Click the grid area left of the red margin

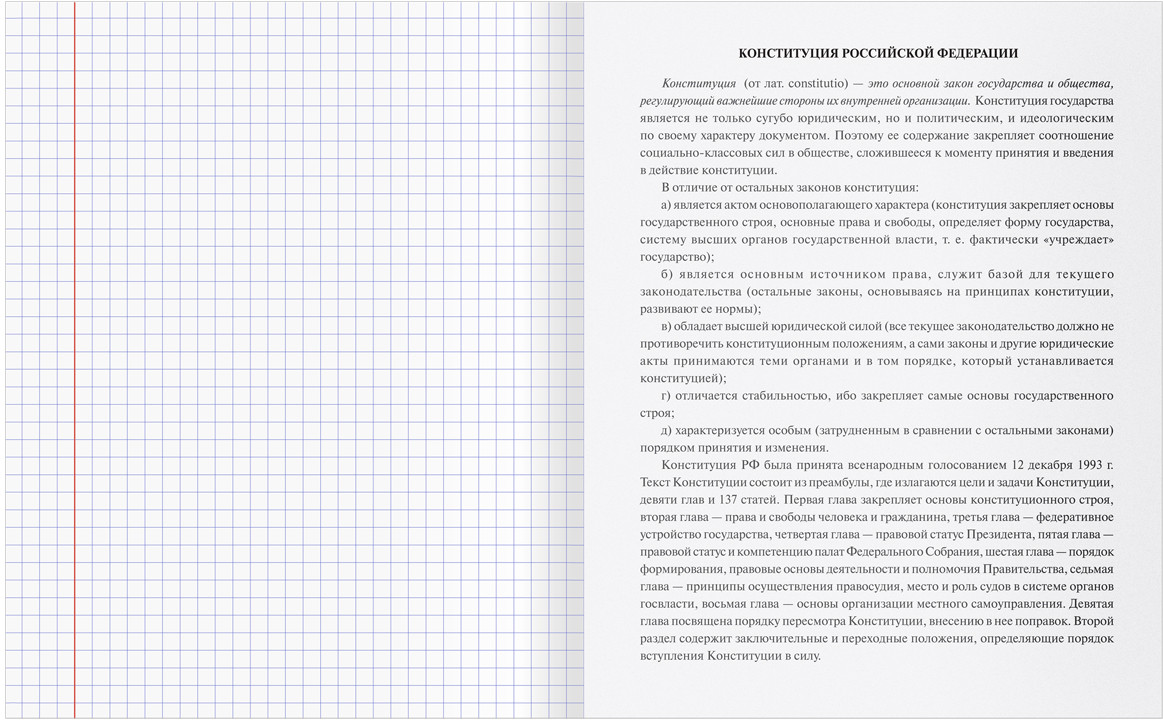coord(39,360)
